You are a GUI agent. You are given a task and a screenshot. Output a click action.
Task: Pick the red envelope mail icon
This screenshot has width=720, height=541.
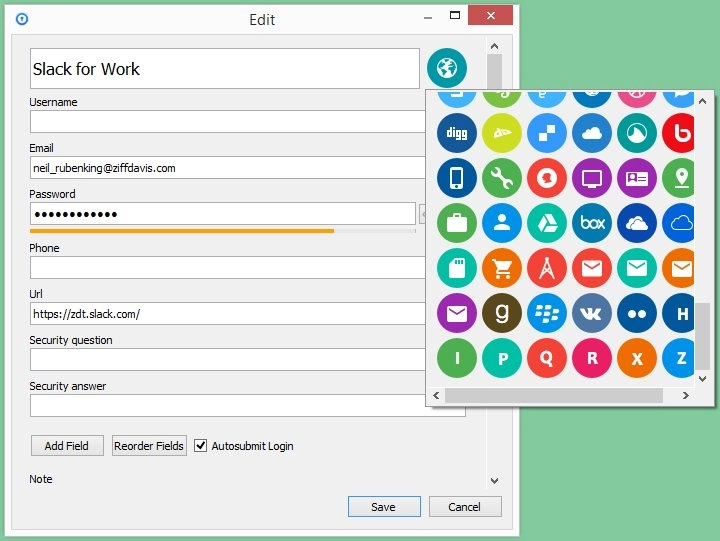pos(592,268)
